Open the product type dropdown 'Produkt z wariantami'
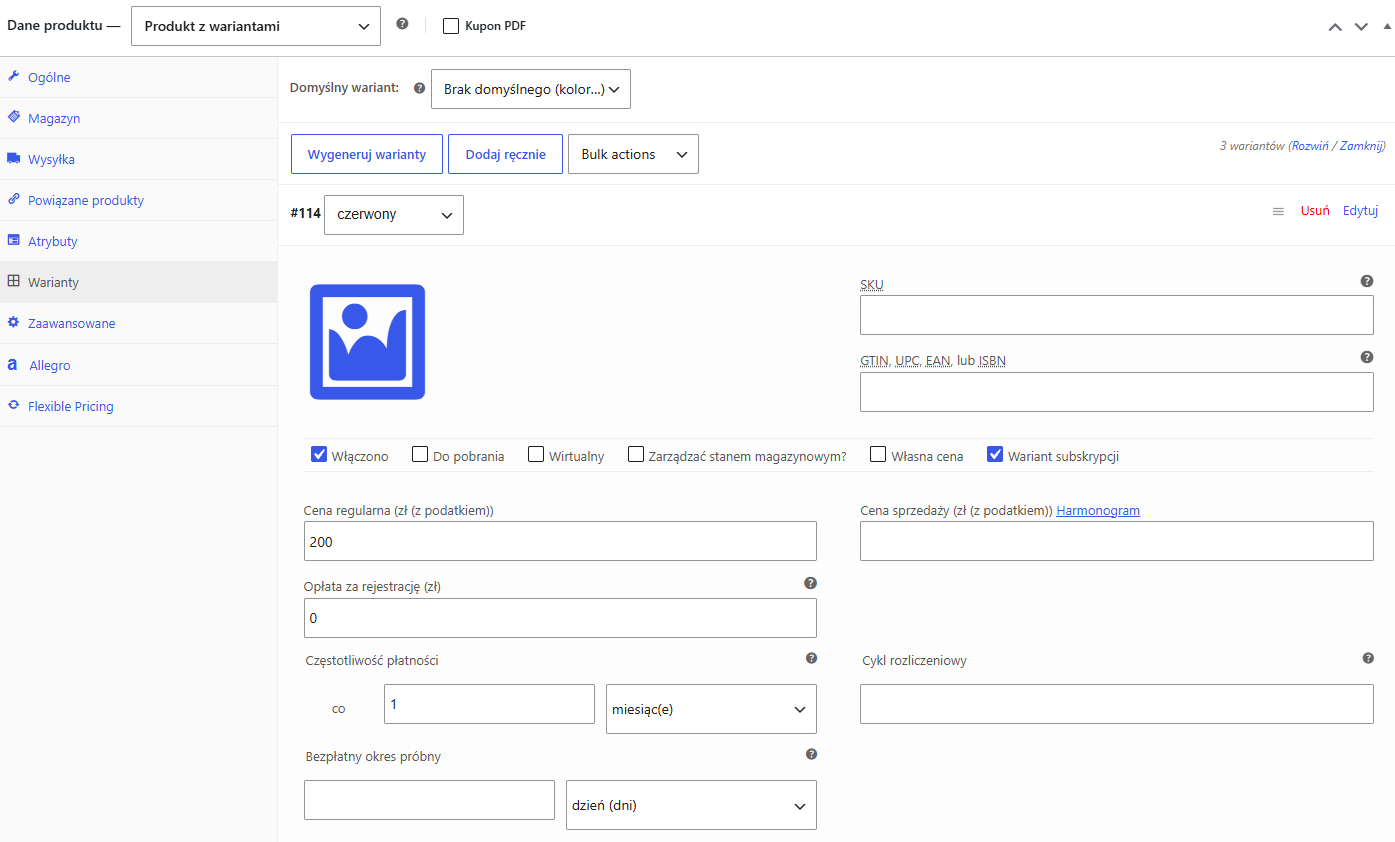 coord(256,26)
